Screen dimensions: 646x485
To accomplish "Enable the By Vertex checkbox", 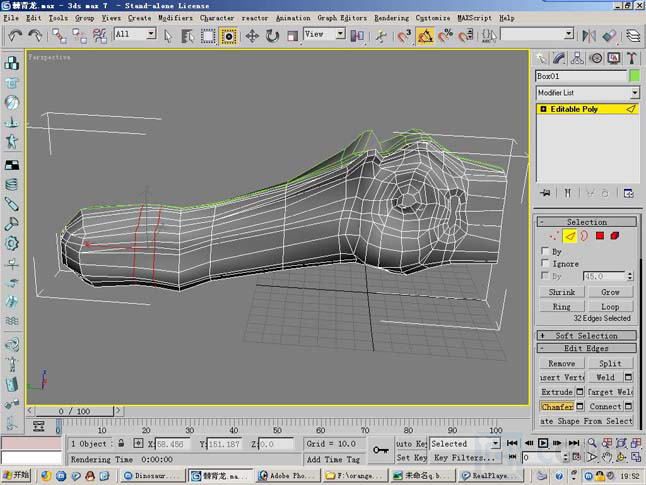I will pyautogui.click(x=545, y=251).
